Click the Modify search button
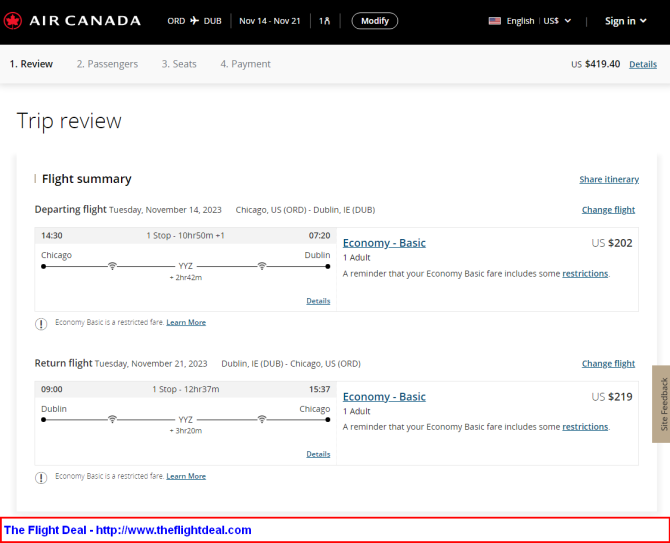Viewport: 670px width, 543px height. (x=375, y=21)
